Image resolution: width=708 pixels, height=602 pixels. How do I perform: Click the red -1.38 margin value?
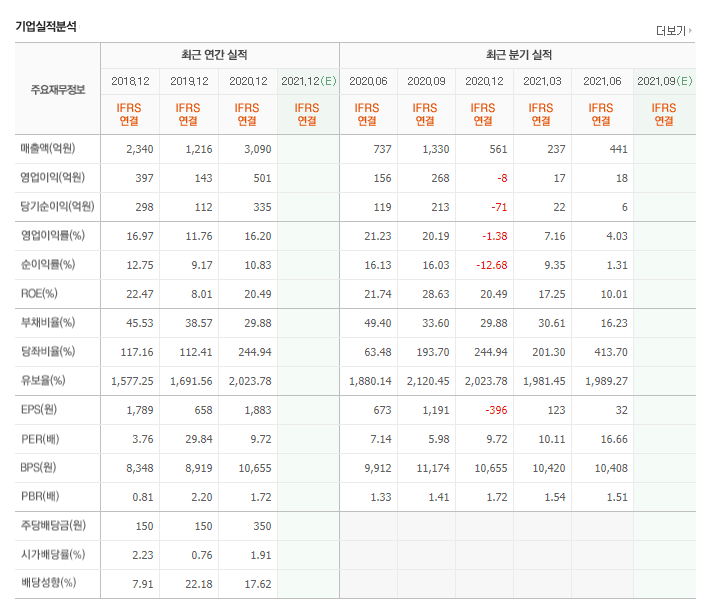(494, 236)
